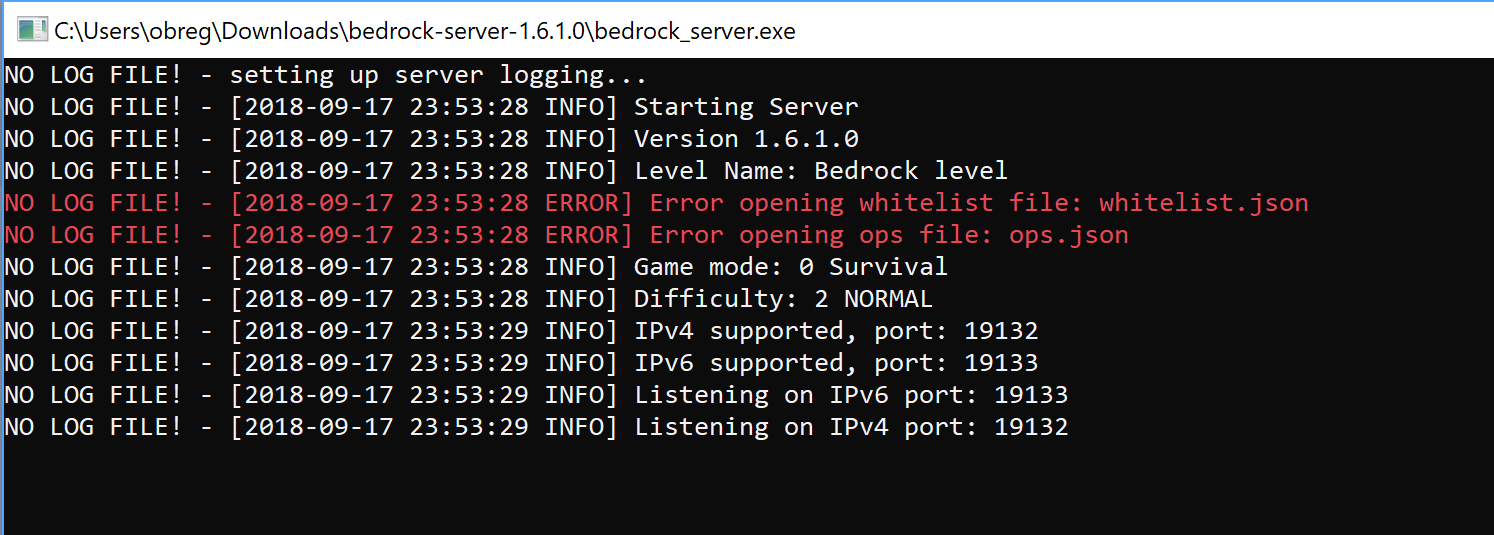Click the "Difficulty: 2 NORMAL" text
Screen dimensions: 1494x535
(783, 299)
